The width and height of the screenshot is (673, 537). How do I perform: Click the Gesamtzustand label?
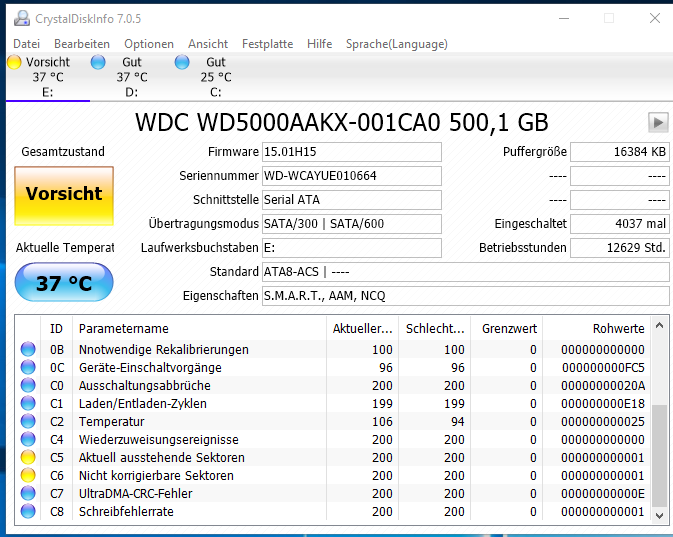63,152
